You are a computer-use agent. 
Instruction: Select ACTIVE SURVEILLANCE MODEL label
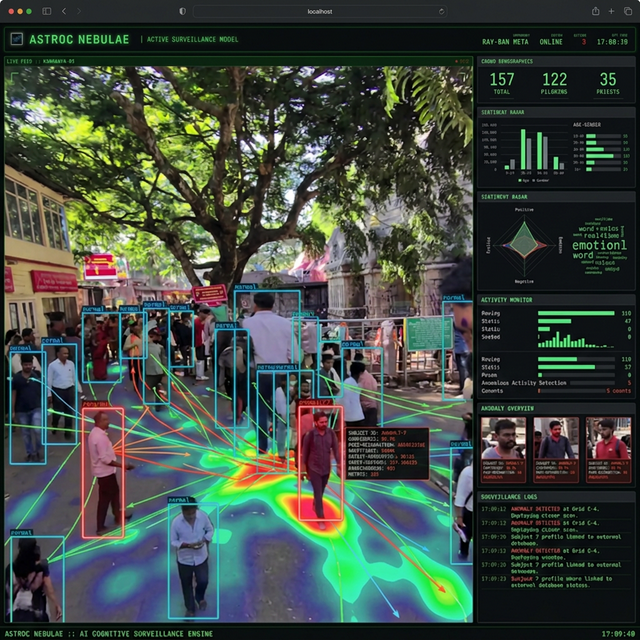pos(193,40)
